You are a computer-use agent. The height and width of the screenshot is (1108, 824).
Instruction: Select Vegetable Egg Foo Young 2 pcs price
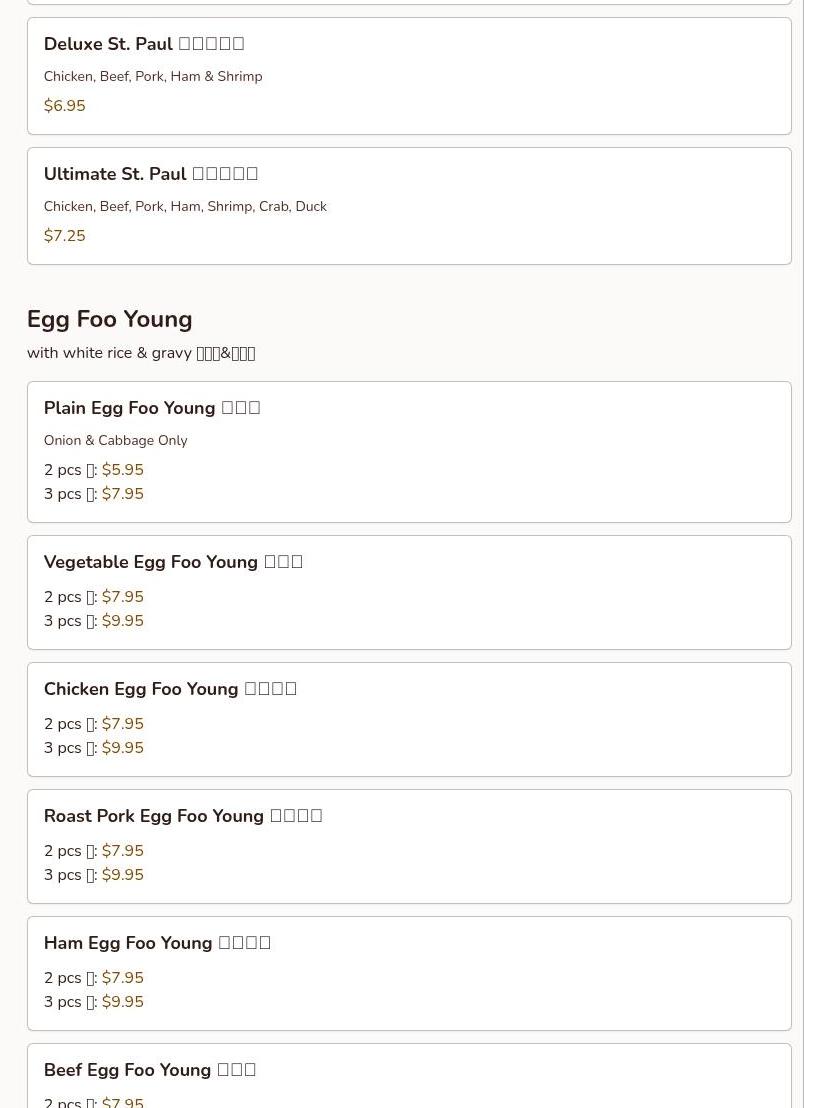[x=122, y=597]
